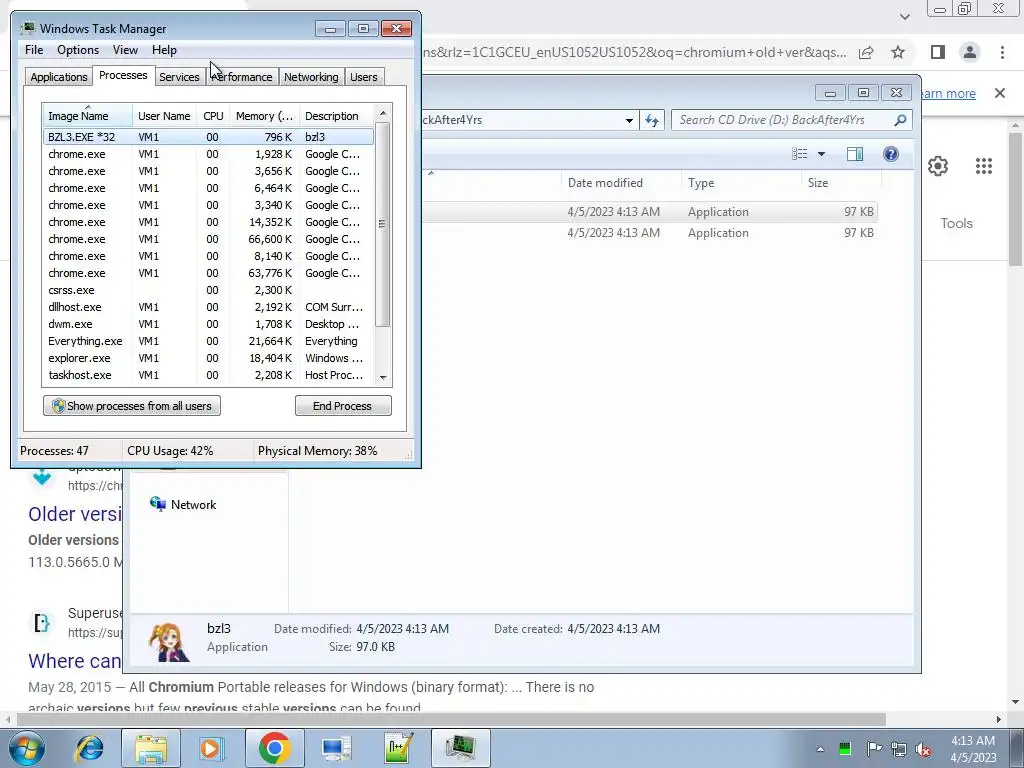Image resolution: width=1024 pixels, height=768 pixels.
Task: Open Chrome profile avatar icon
Action: [970, 52]
